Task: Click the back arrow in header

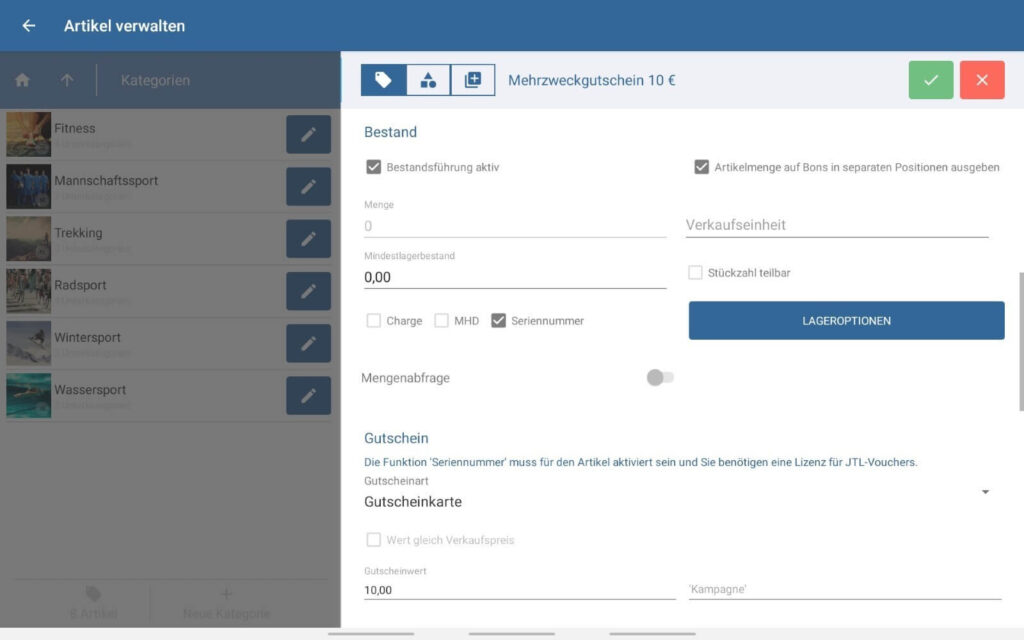Action: [x=29, y=26]
